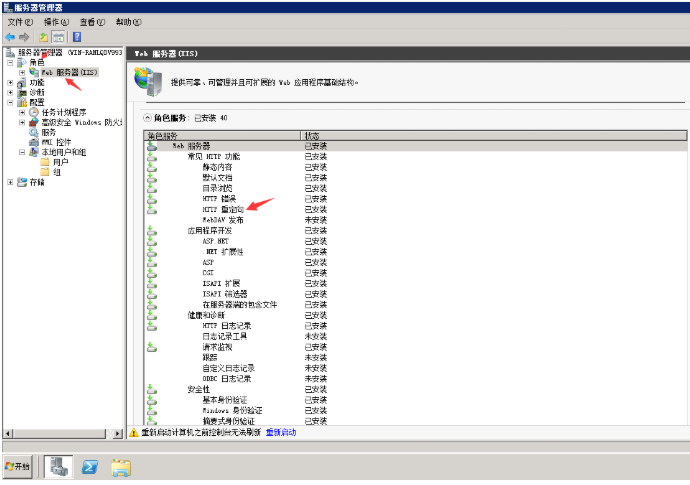Image resolution: width=690 pixels, height=485 pixels.
Task: Click the 开始 Start button
Action: tap(18, 466)
